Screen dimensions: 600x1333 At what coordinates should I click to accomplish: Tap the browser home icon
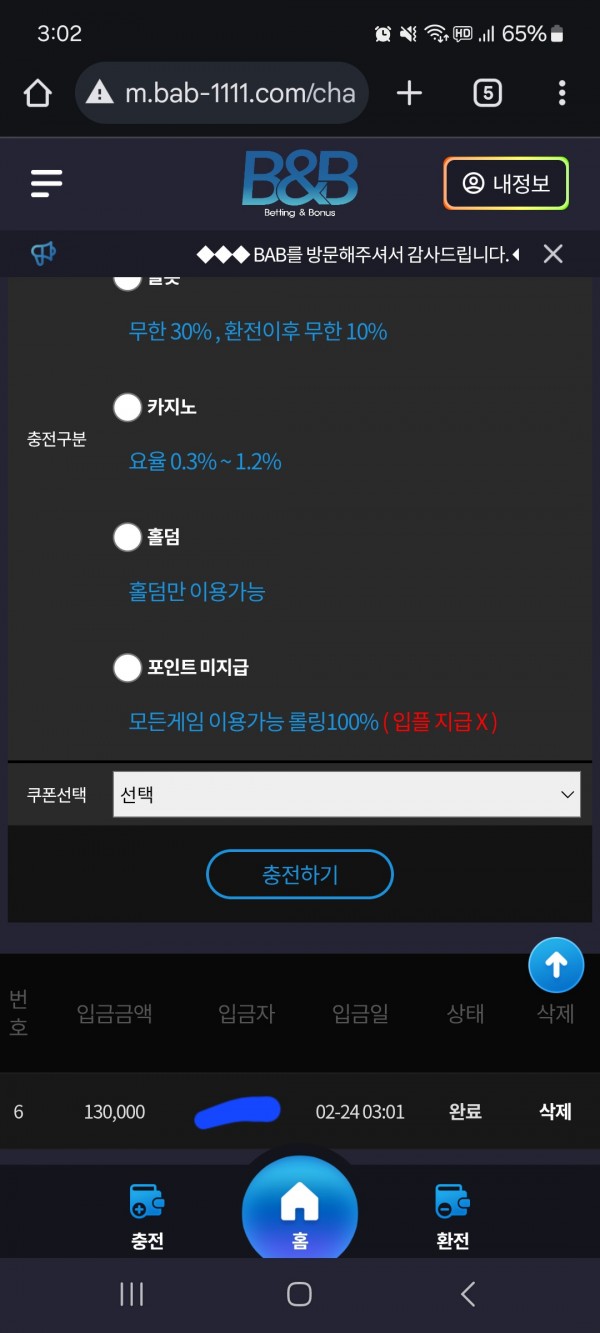pos(37,93)
